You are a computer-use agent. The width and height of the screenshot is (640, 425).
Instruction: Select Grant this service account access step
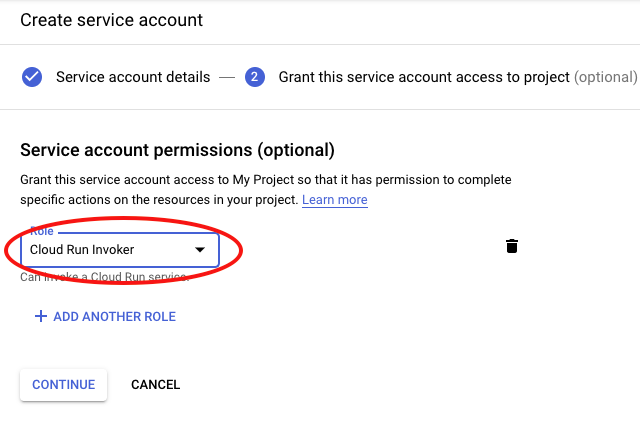(x=424, y=77)
